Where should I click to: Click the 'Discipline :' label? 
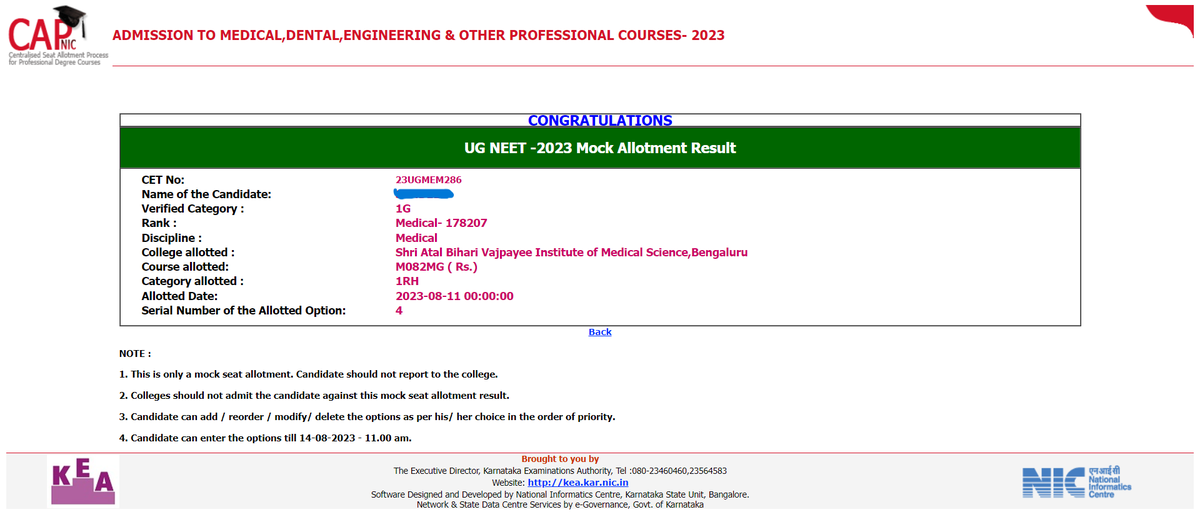(172, 238)
